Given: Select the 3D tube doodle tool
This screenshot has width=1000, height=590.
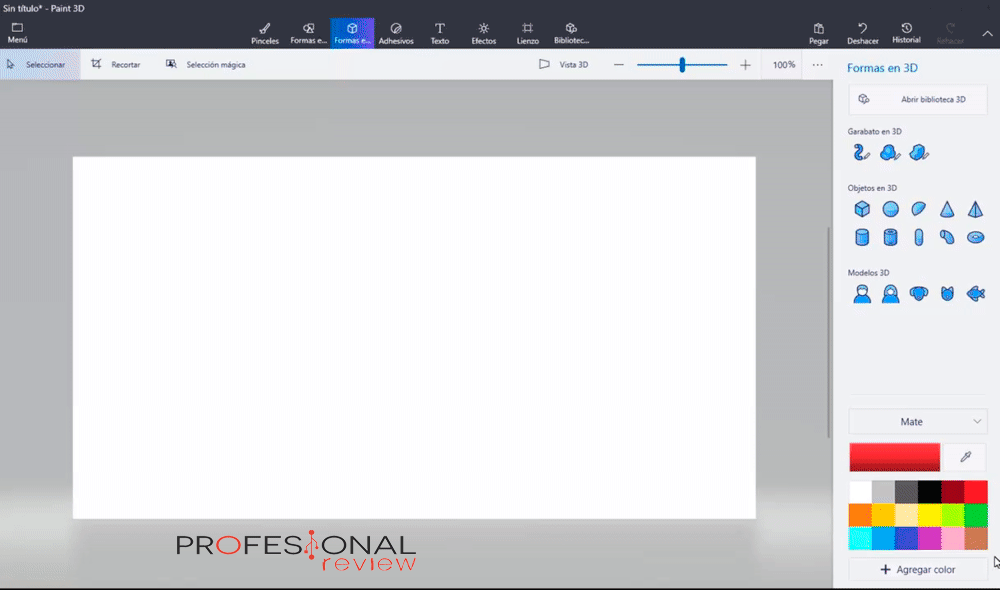Looking at the screenshot, I should pyautogui.click(x=862, y=152).
